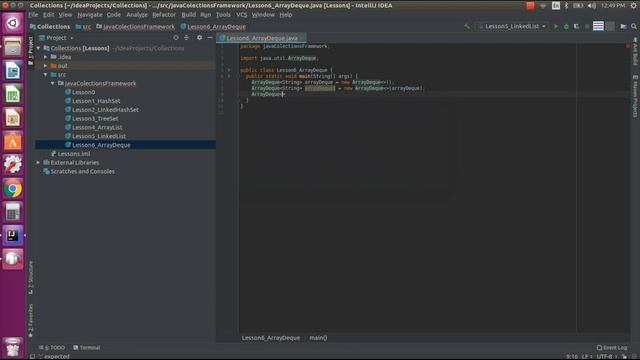Open Project panel settings via the gear
This screenshot has width=640, height=360.
click(x=199, y=38)
